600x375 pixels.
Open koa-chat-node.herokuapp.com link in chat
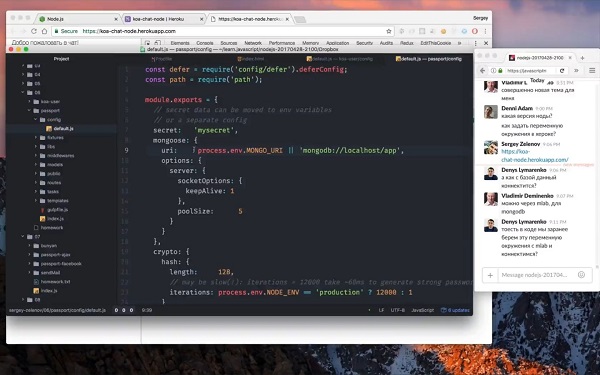click(535, 155)
